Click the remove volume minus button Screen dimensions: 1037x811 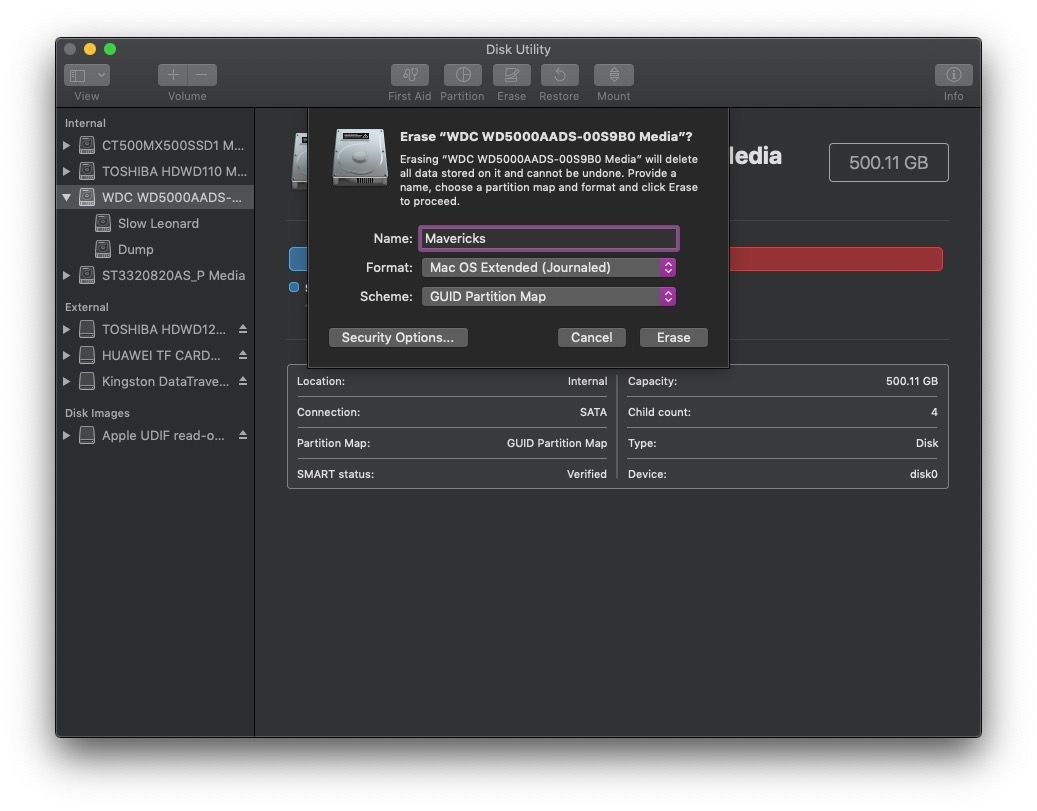[x=202, y=76]
